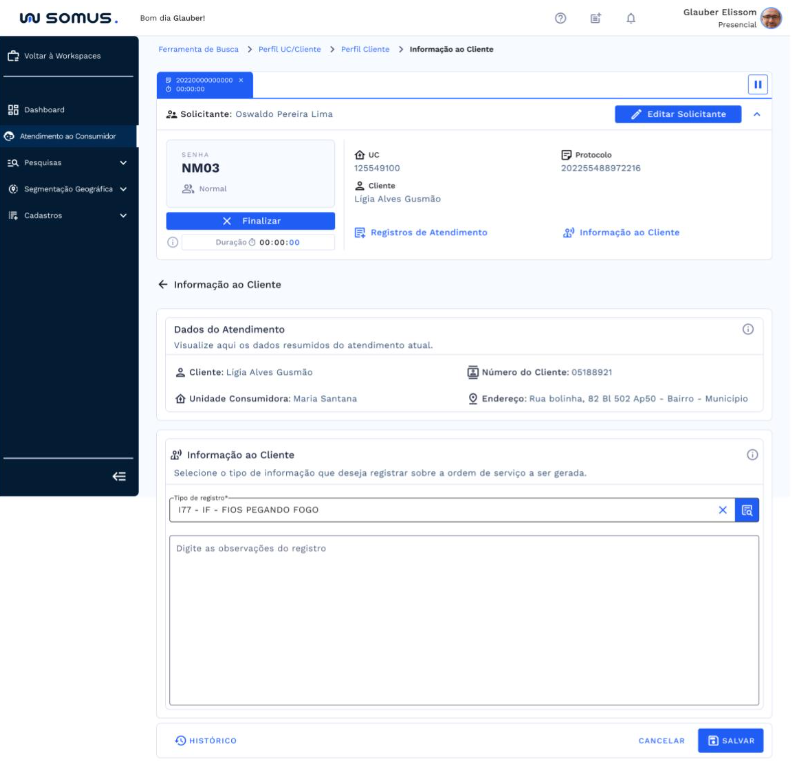Click the Editar Solicitante button
The height and width of the screenshot is (762, 792).
pos(678,114)
